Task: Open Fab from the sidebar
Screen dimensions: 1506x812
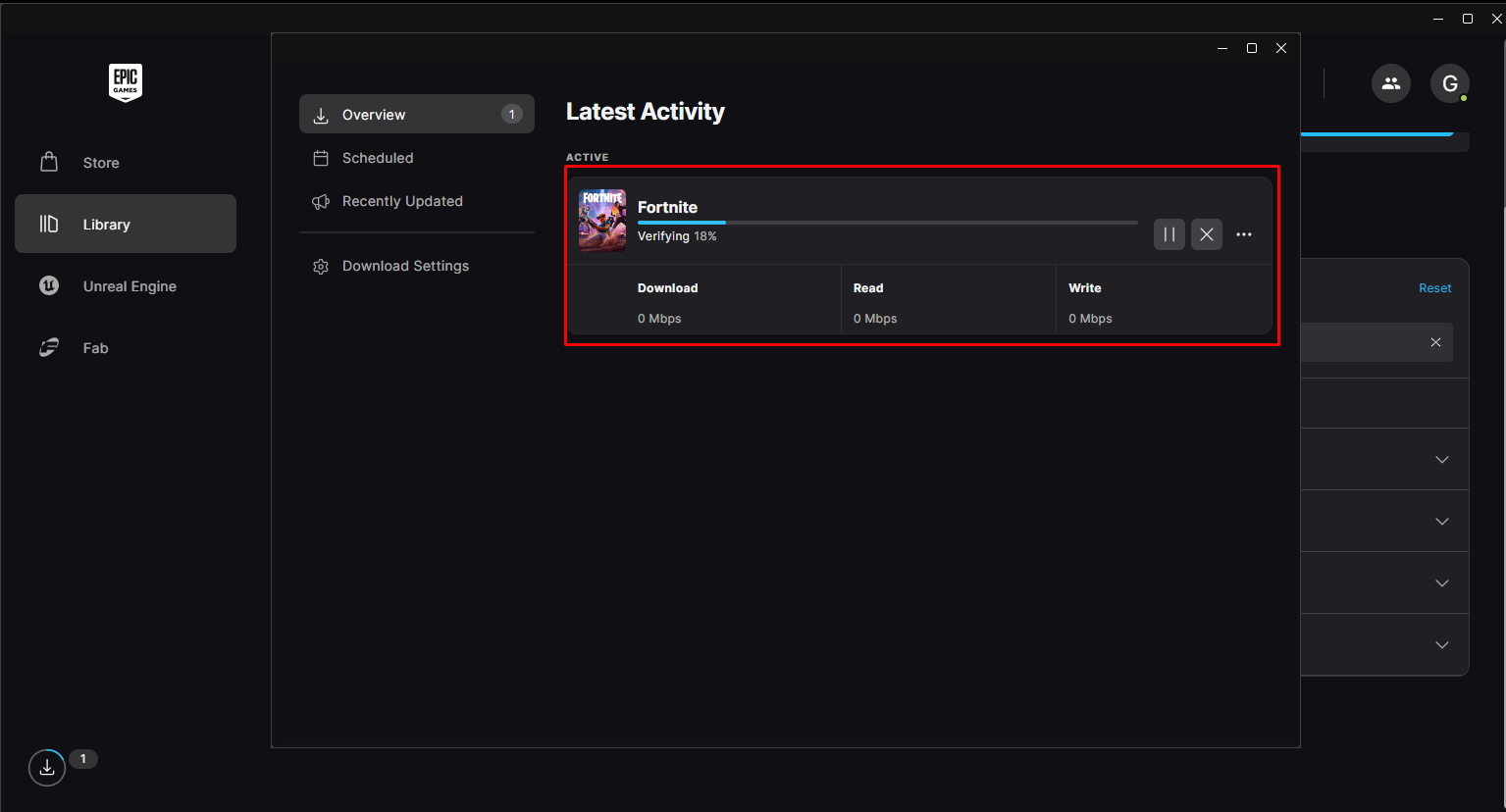Action: point(126,348)
